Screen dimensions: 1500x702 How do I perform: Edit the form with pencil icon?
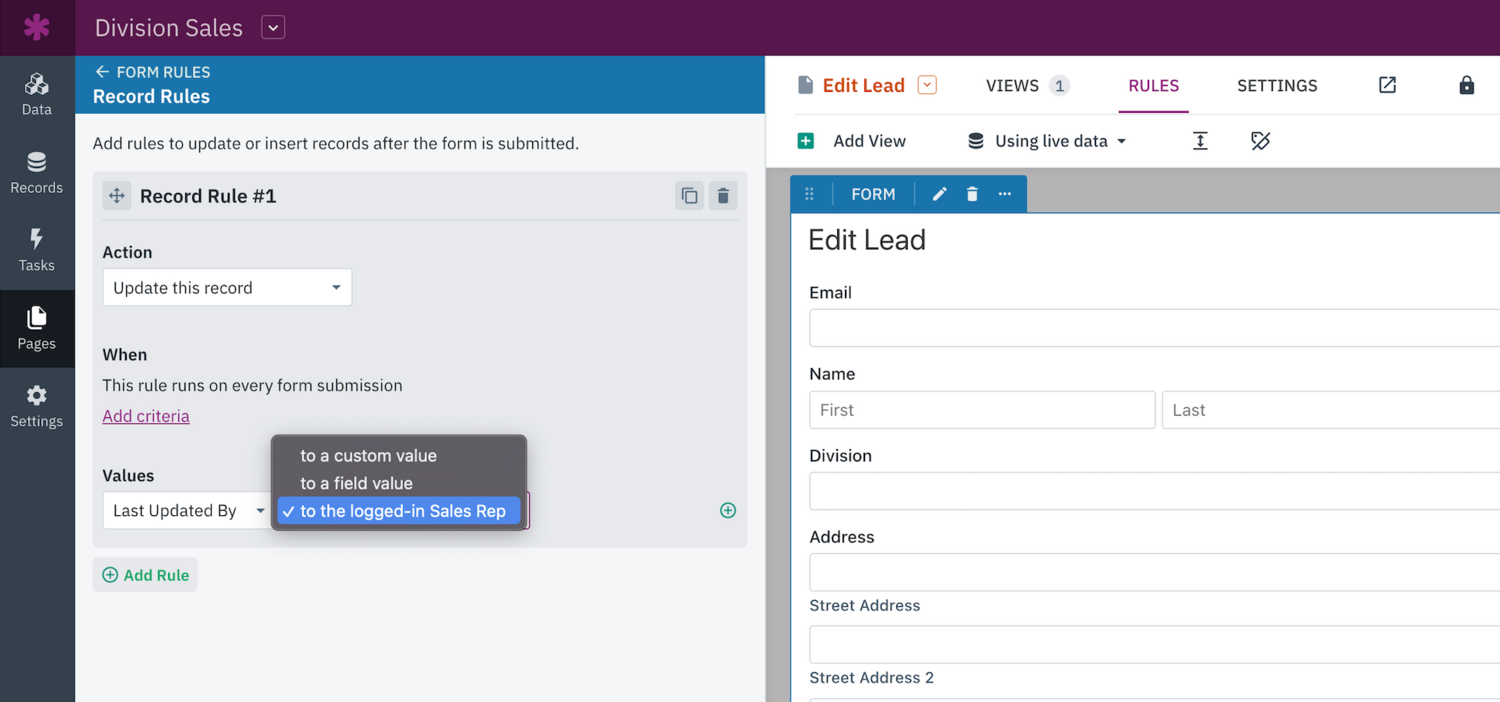click(939, 194)
